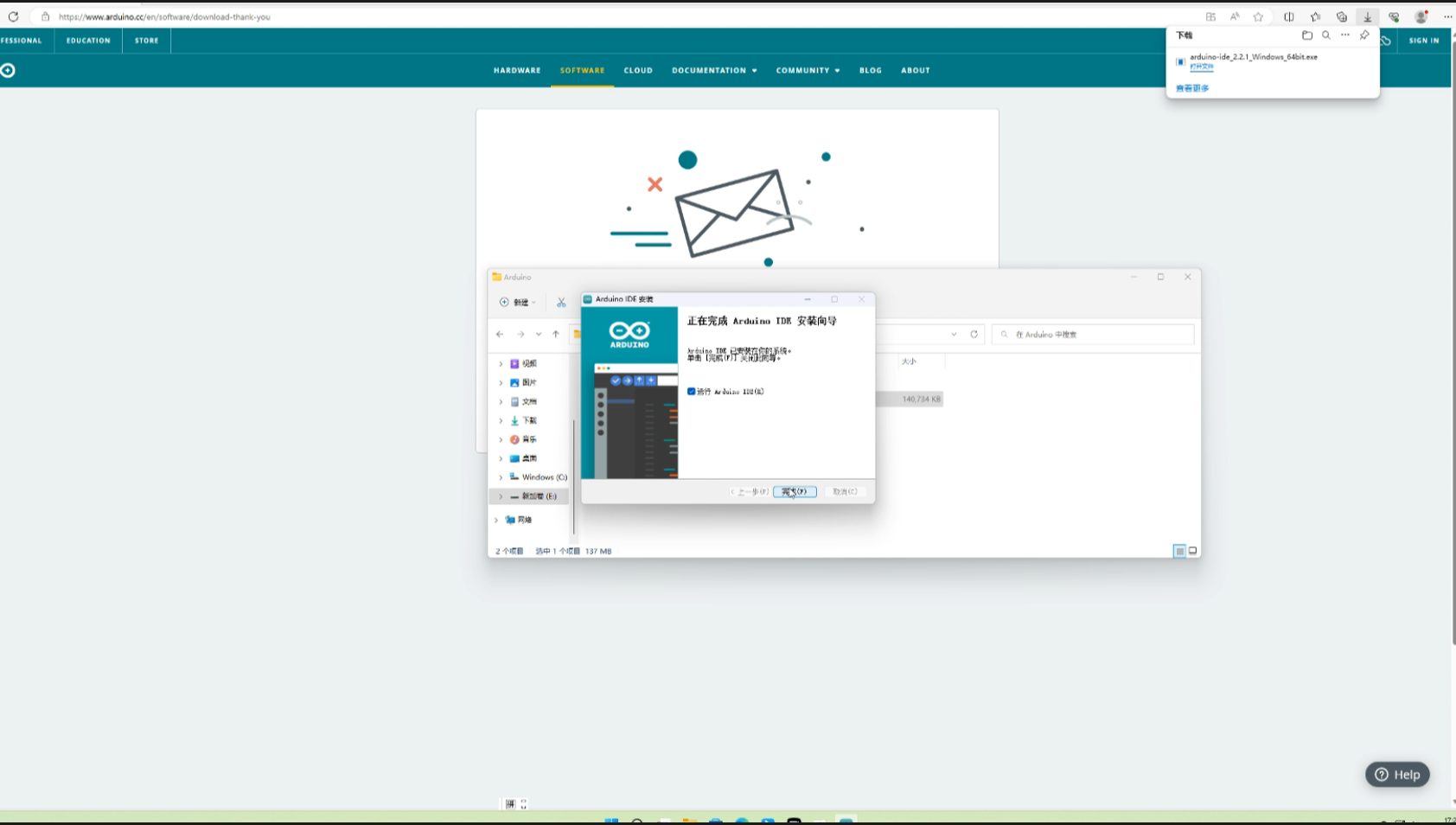The height and width of the screenshot is (825, 1456).
Task: Refresh the Explorer folder view
Action: pos(974,335)
